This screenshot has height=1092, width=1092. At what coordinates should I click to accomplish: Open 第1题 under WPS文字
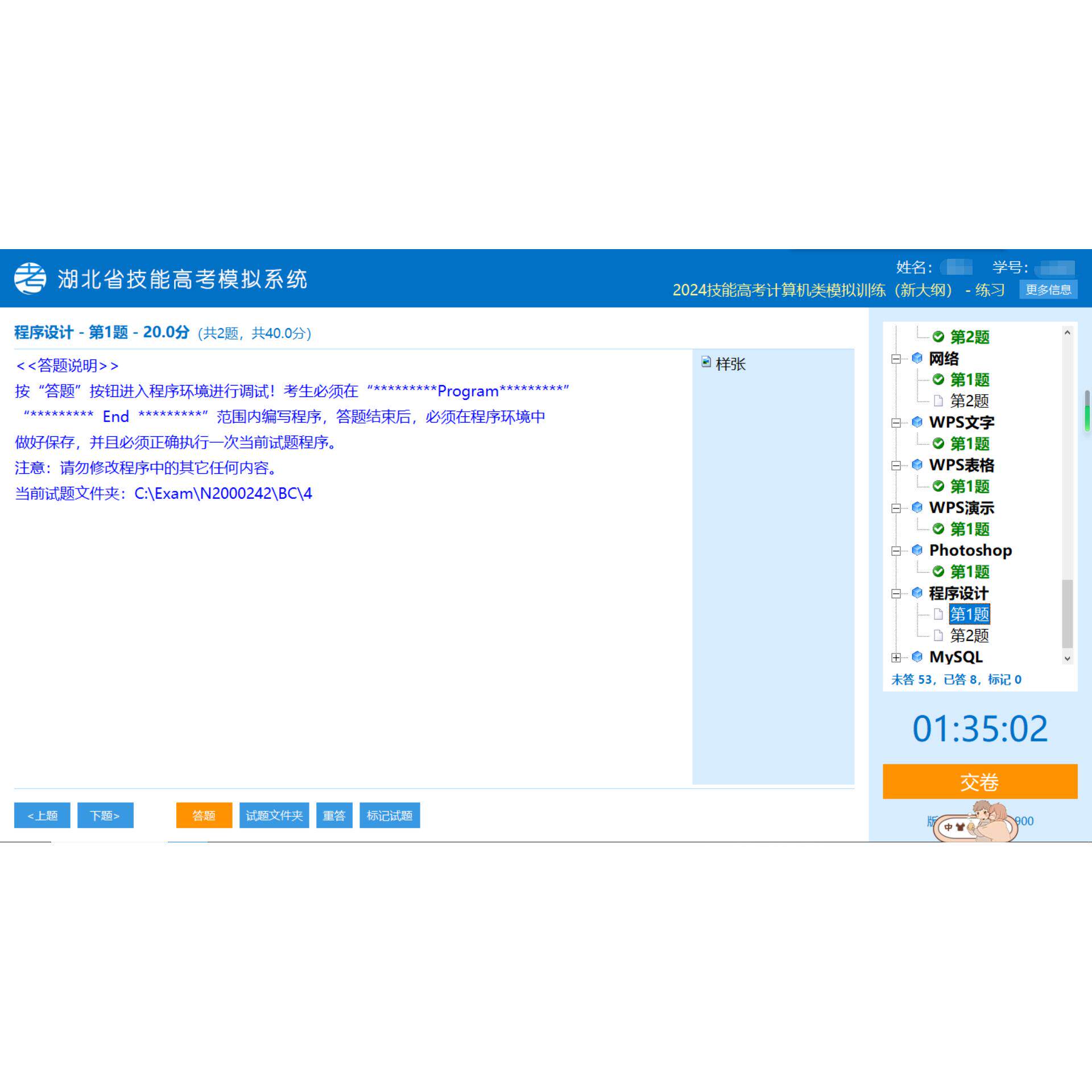click(x=970, y=444)
